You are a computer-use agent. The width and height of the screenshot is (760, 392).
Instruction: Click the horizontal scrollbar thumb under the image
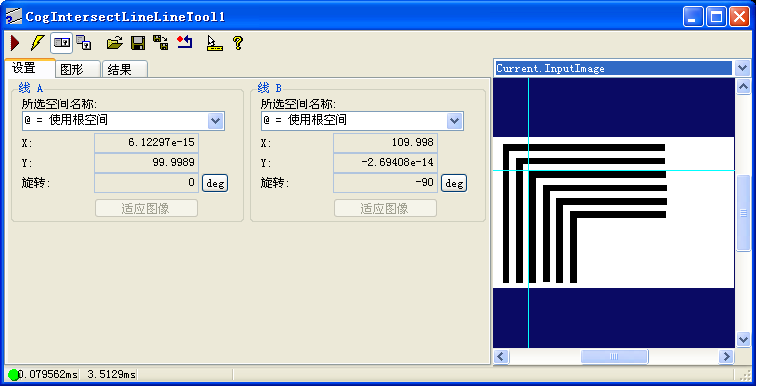click(x=614, y=357)
